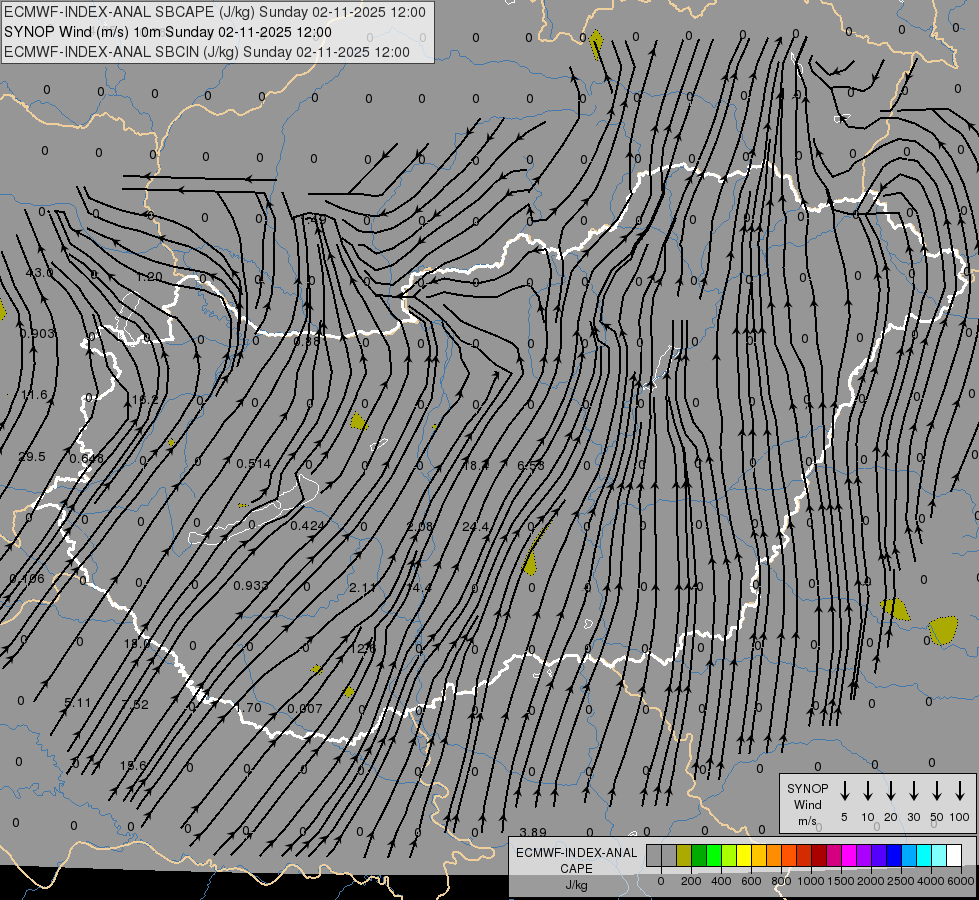
Task: Choose the pure blue CAPE legend swatch
Action: coord(893,855)
